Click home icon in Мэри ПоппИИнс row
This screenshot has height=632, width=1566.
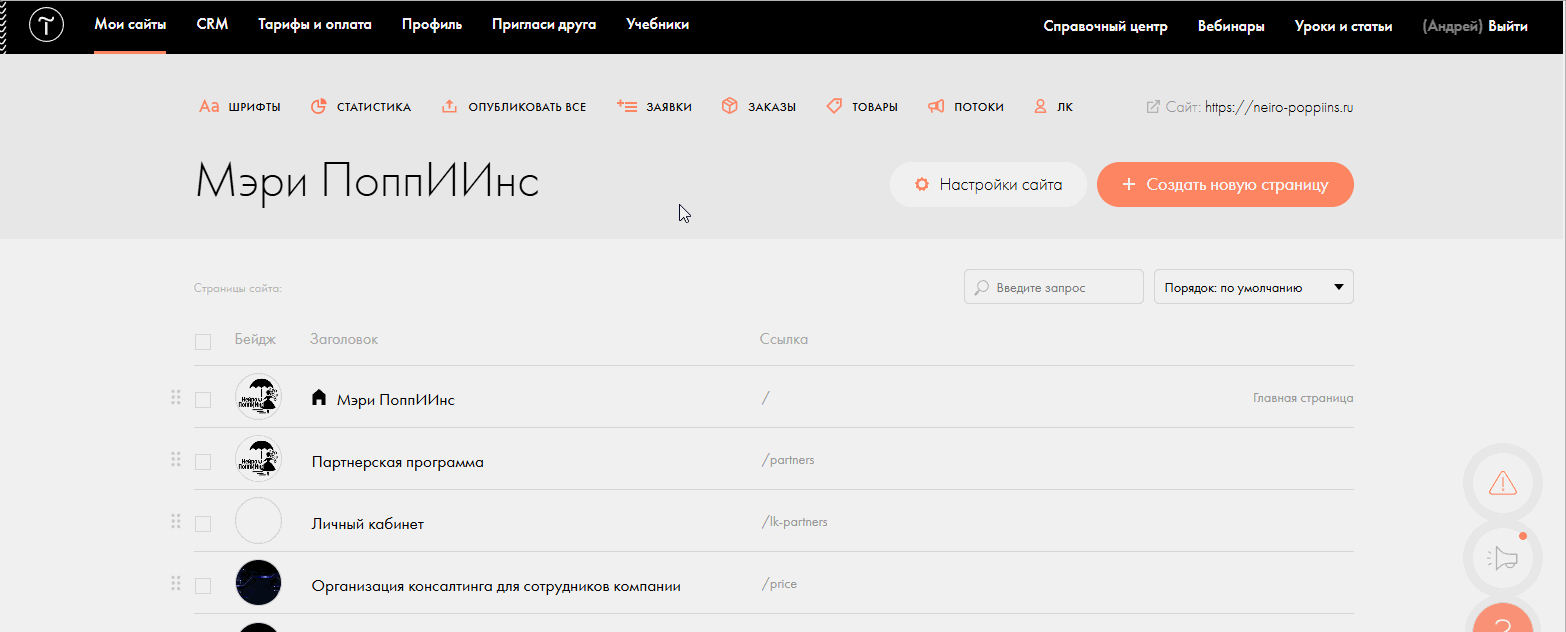click(x=319, y=398)
